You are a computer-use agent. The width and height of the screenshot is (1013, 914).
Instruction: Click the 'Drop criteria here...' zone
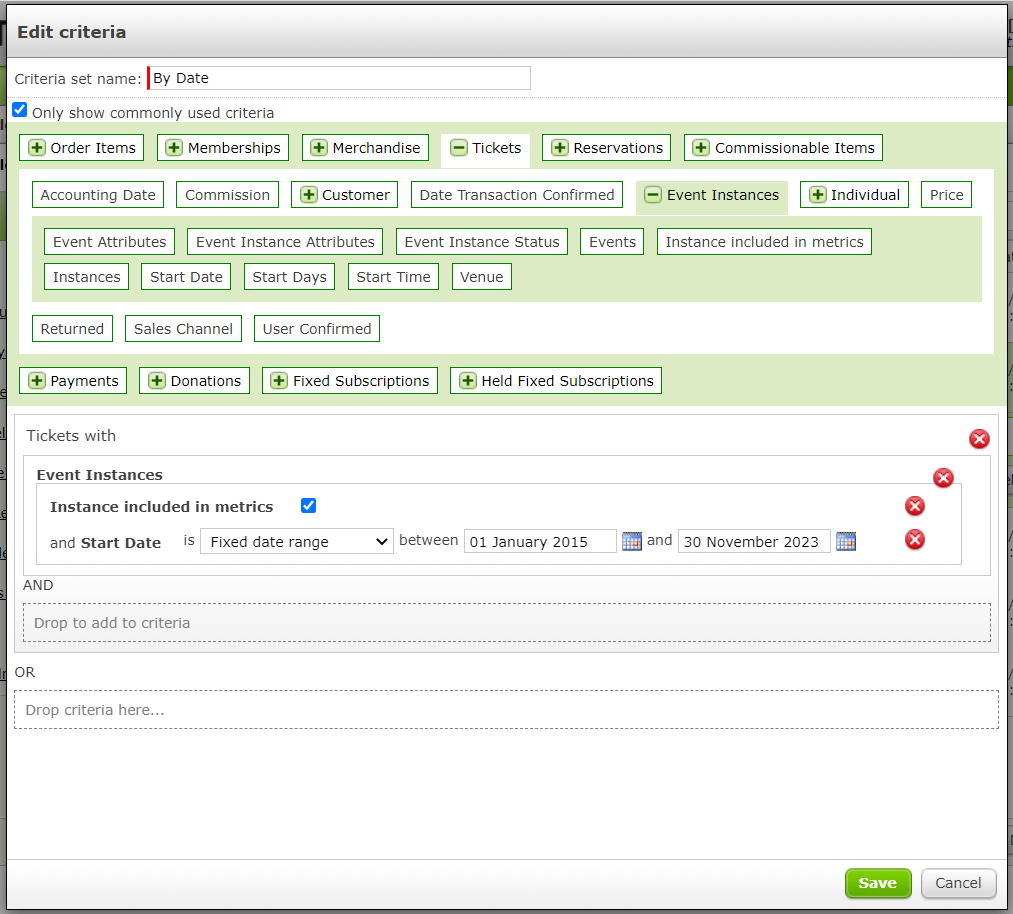tap(506, 710)
